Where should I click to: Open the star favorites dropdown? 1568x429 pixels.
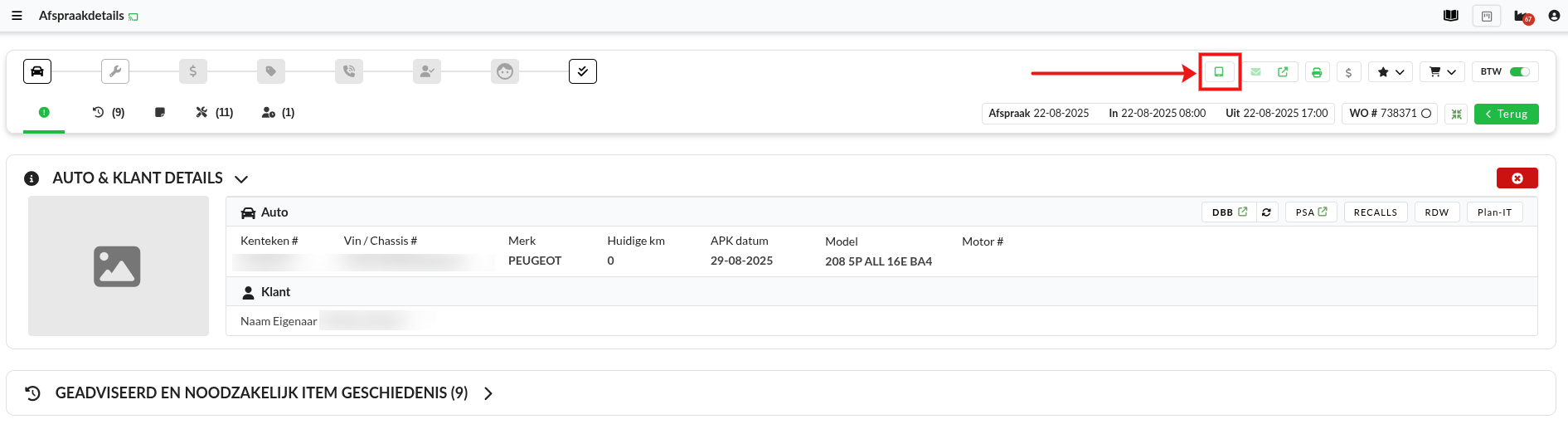point(1391,72)
